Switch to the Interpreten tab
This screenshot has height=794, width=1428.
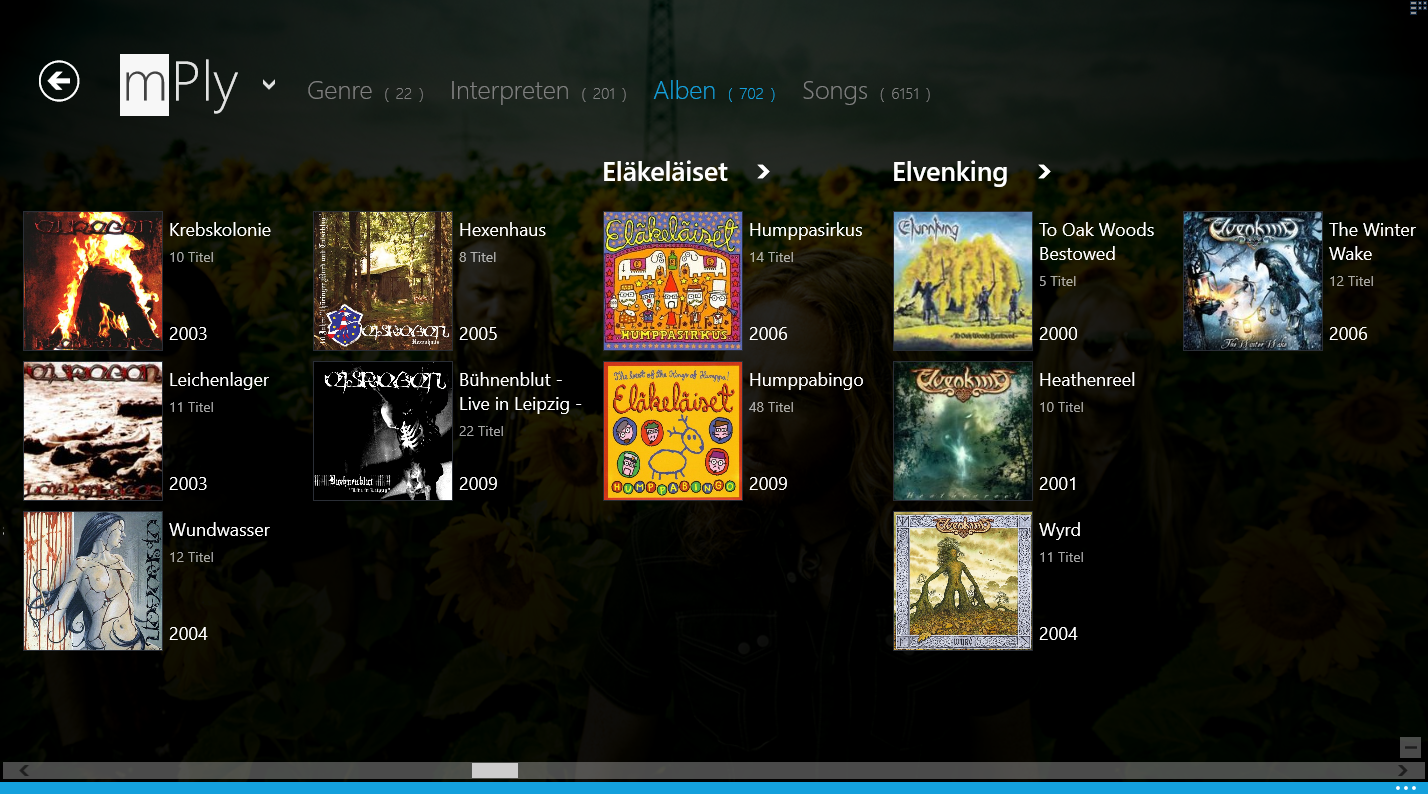[x=509, y=91]
